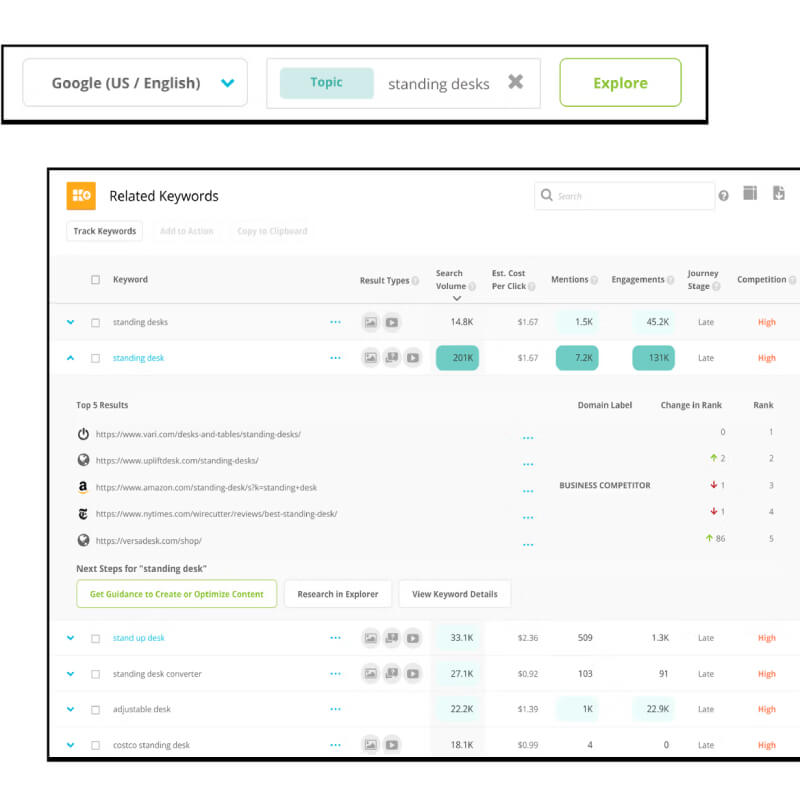
Task: Click the export file icon
Action: pos(778,193)
